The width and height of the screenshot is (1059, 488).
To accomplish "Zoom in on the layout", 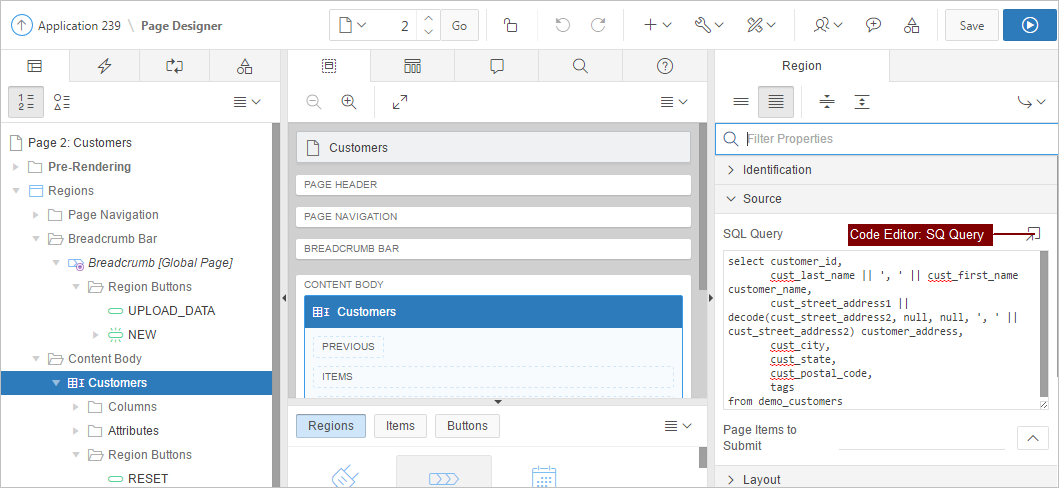I will pos(349,101).
